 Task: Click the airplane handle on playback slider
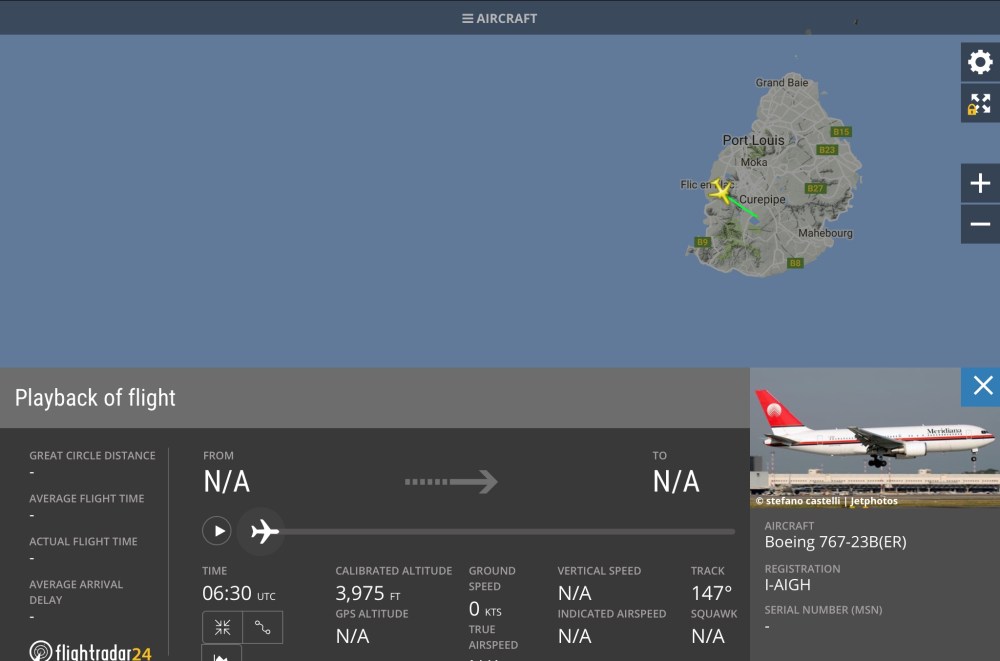click(264, 531)
